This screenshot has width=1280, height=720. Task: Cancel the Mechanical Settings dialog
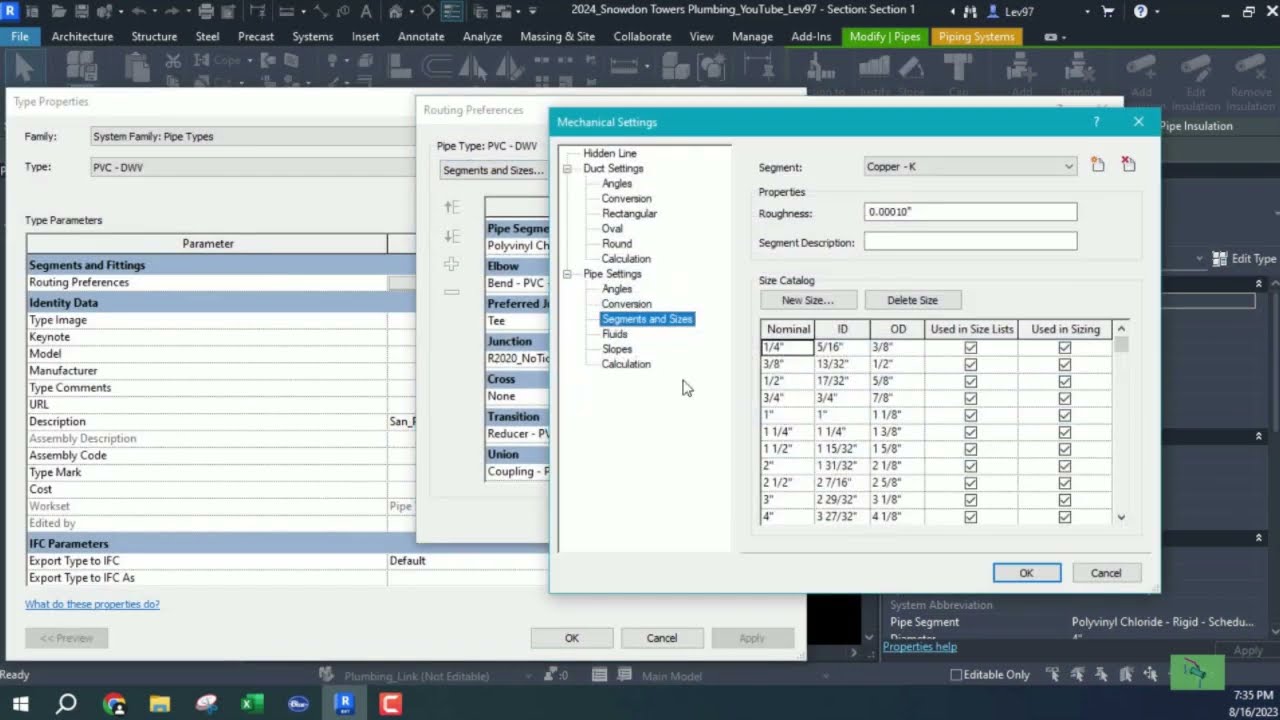tap(1106, 573)
